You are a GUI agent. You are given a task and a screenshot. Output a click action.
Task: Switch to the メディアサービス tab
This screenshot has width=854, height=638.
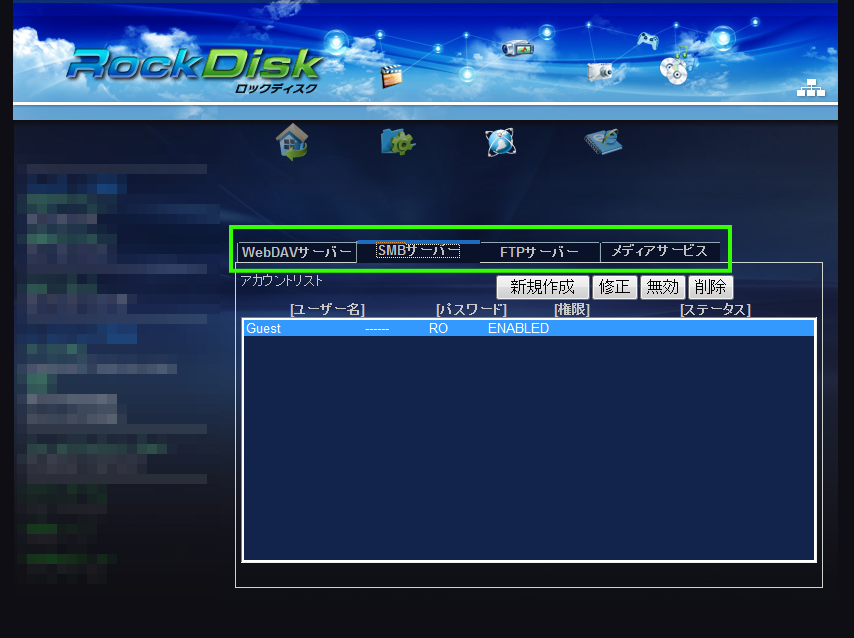click(x=659, y=251)
